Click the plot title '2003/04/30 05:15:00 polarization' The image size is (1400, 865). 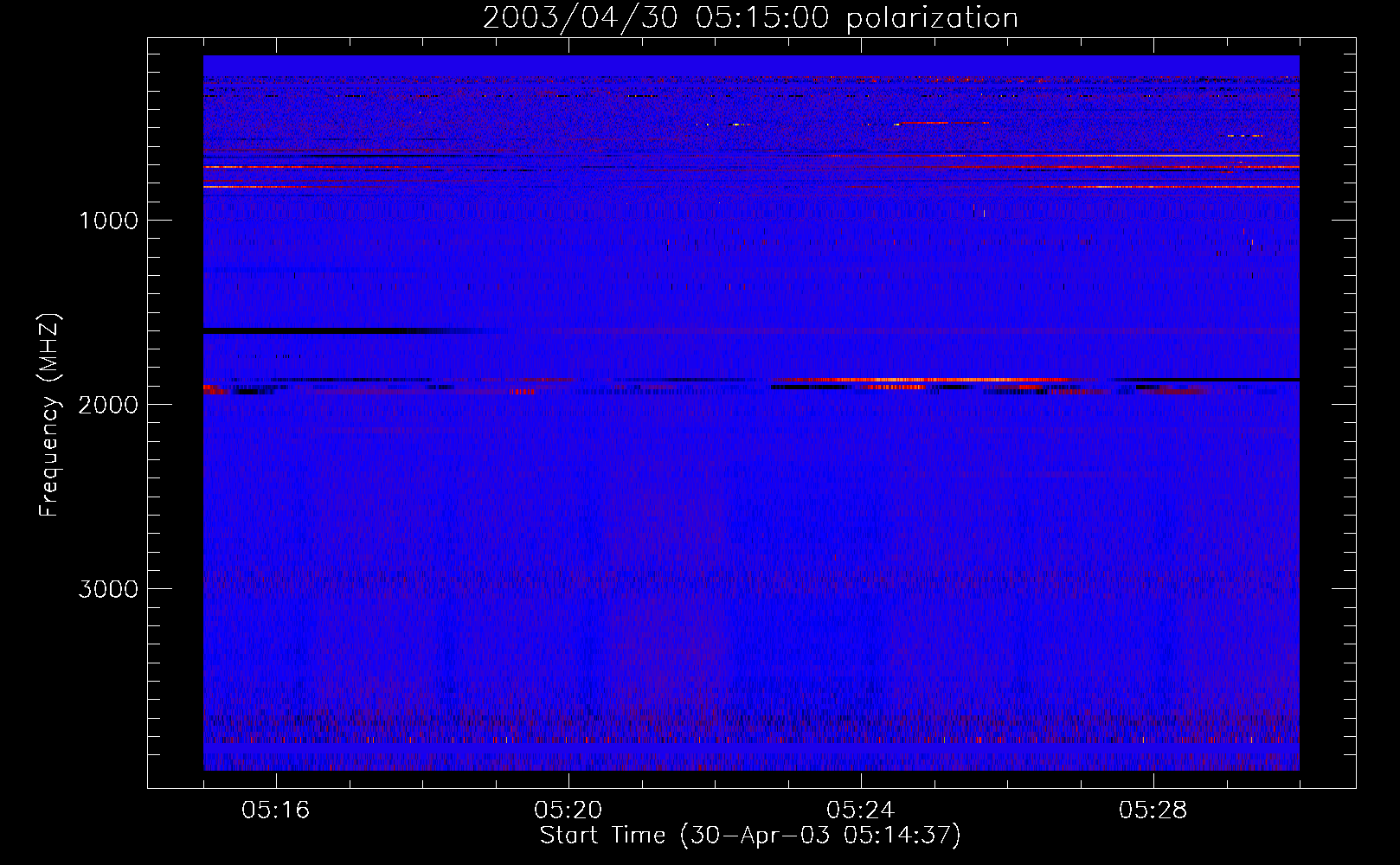point(750,18)
